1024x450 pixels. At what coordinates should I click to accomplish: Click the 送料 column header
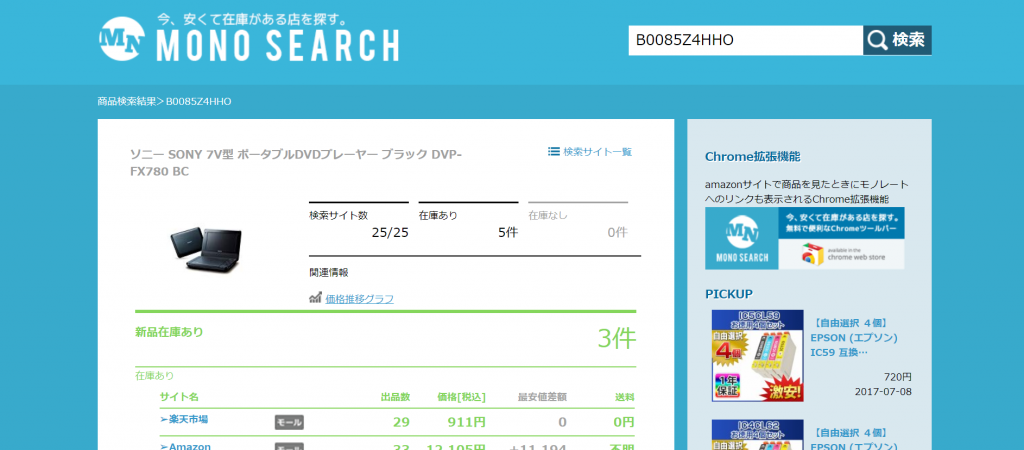624,397
